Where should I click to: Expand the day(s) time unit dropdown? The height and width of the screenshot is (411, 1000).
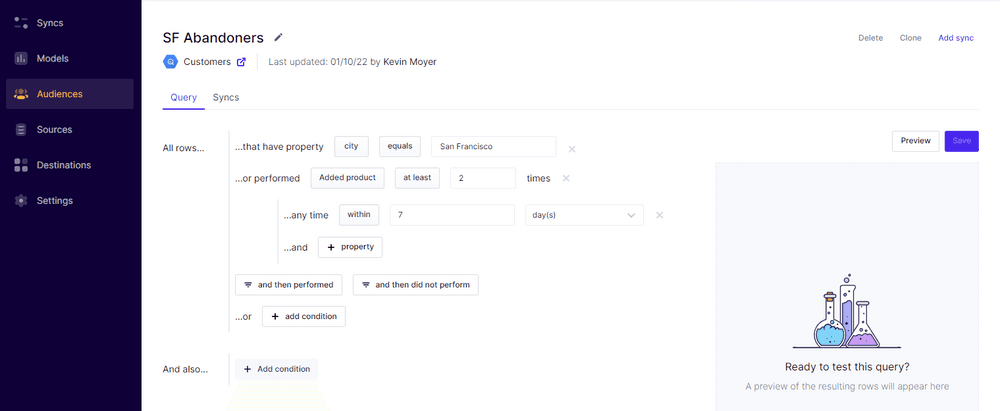pyautogui.click(x=585, y=215)
